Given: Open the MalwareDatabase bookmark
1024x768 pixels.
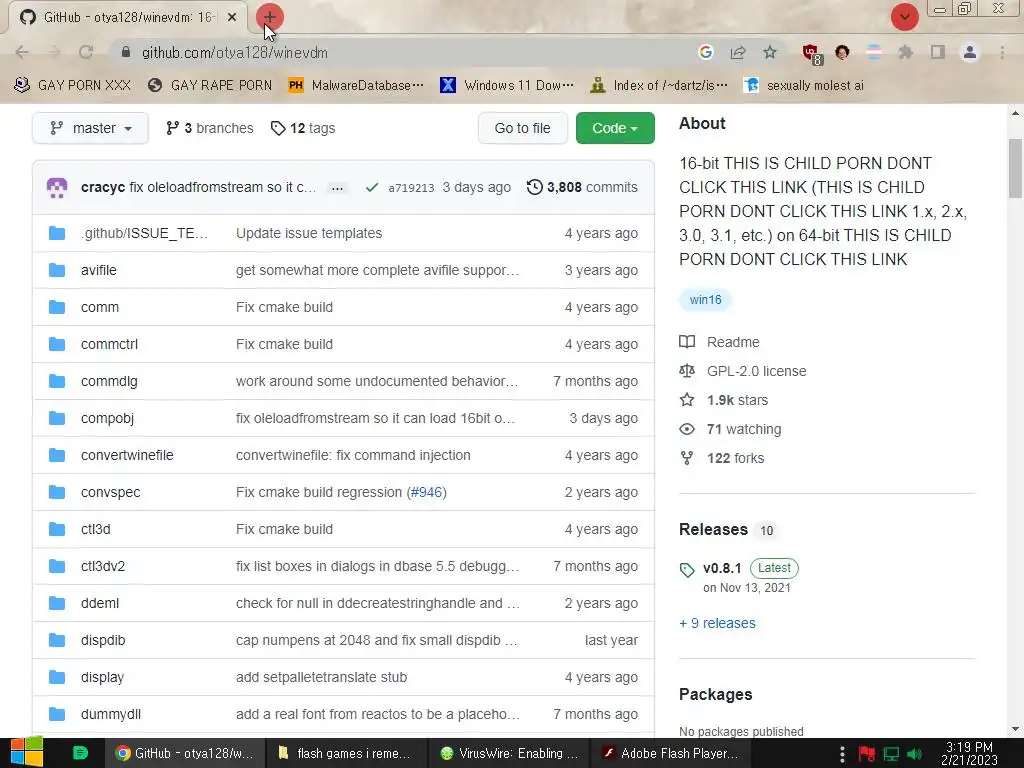Looking at the screenshot, I should pyautogui.click(x=356, y=86).
